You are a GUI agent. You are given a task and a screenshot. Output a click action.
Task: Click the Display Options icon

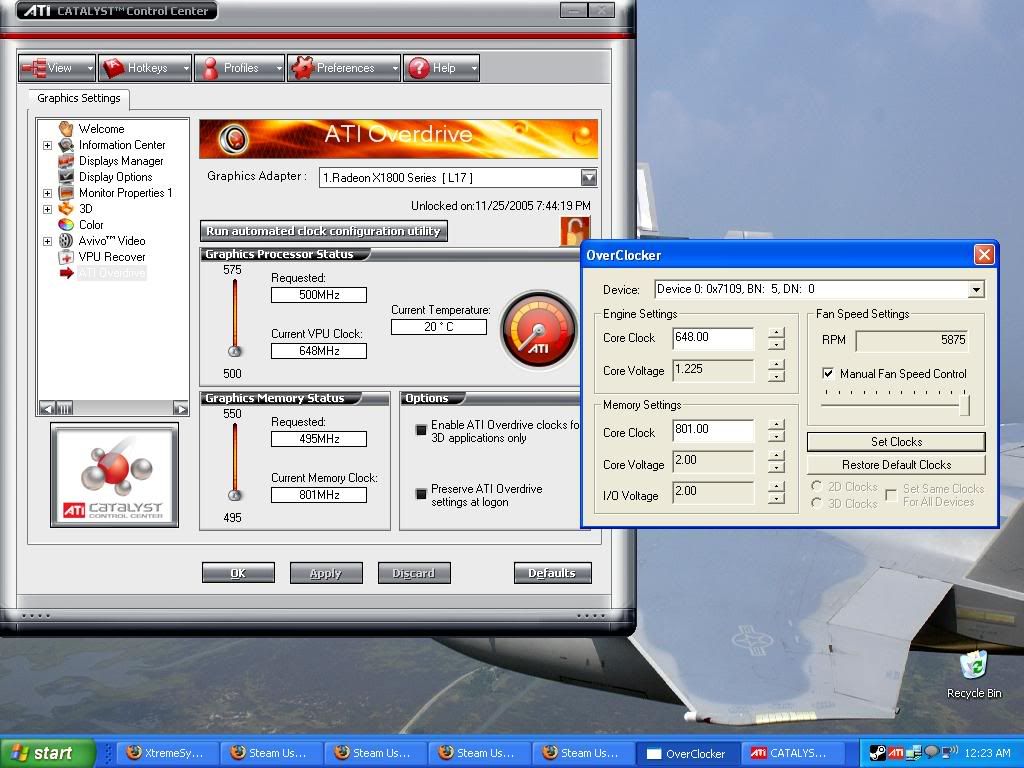click(66, 176)
